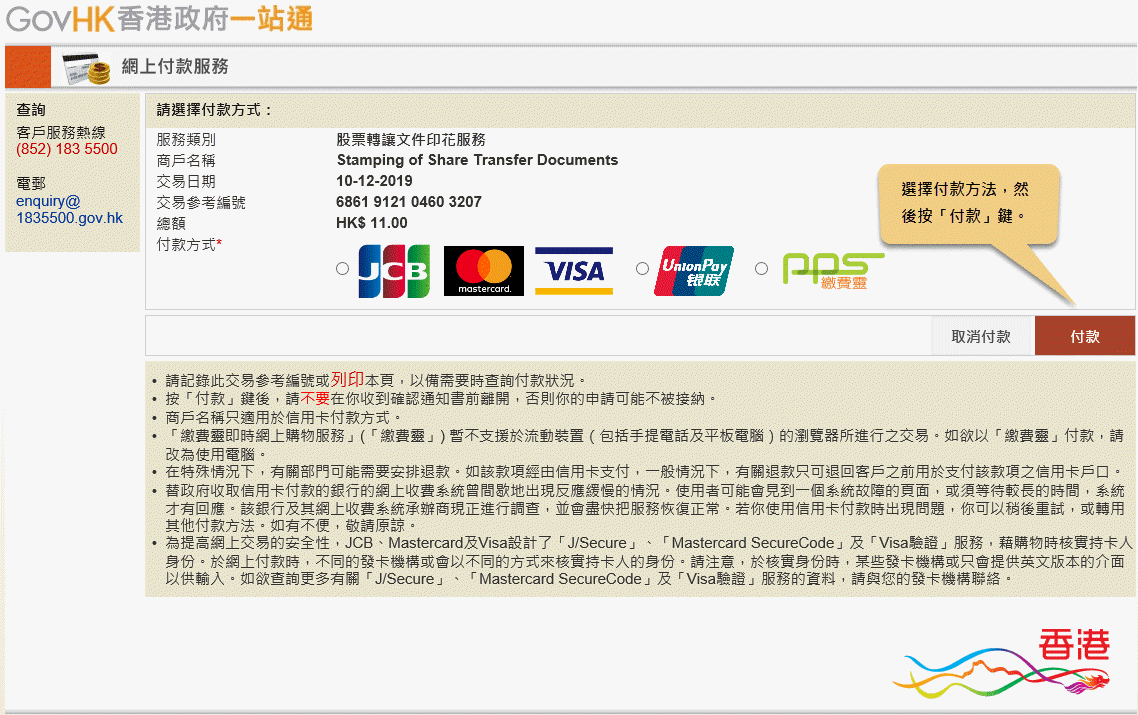The height and width of the screenshot is (715, 1138).
Task: Click the total amount HK$ 11.00
Action: click(x=372, y=223)
